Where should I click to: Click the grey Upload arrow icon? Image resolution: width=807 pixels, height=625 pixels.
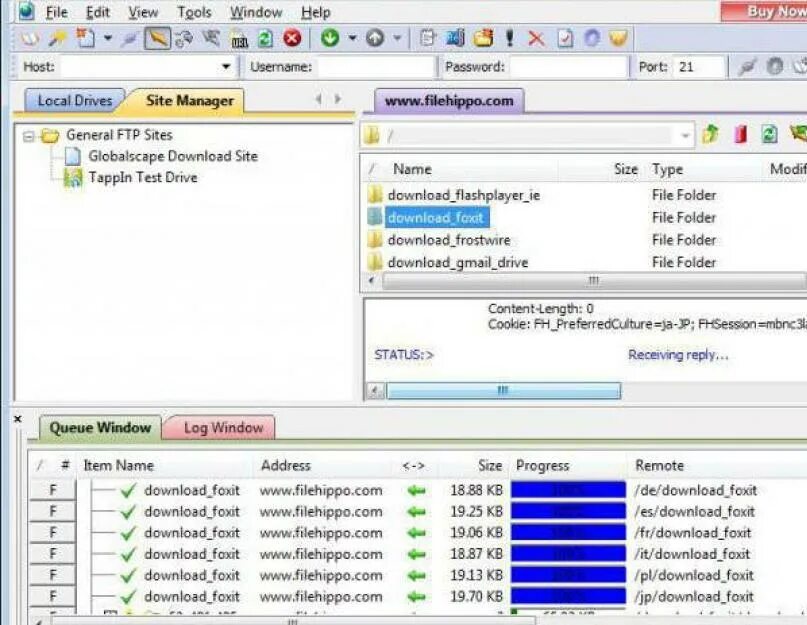375,38
